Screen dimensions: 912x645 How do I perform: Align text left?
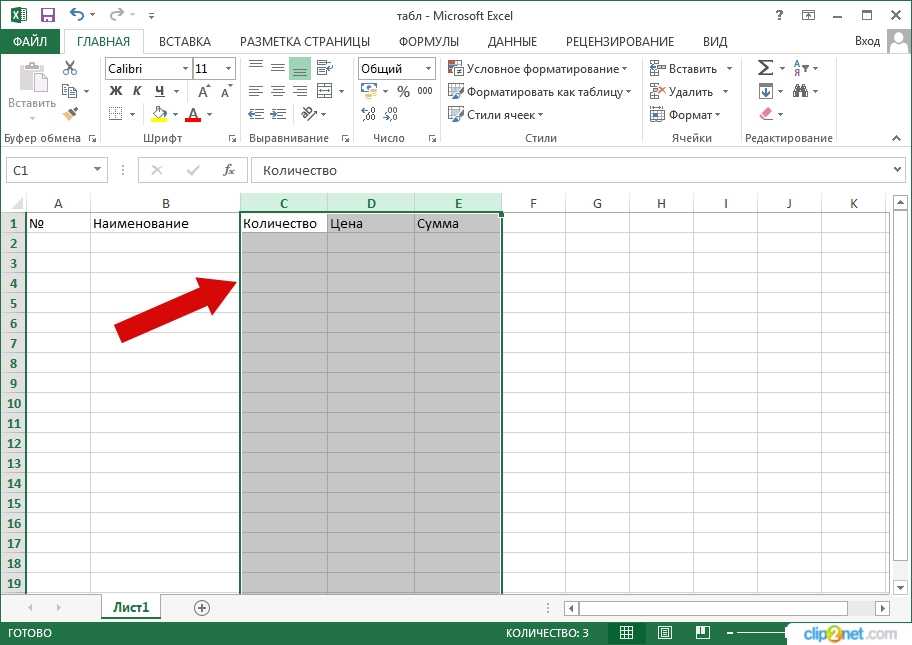(256, 91)
